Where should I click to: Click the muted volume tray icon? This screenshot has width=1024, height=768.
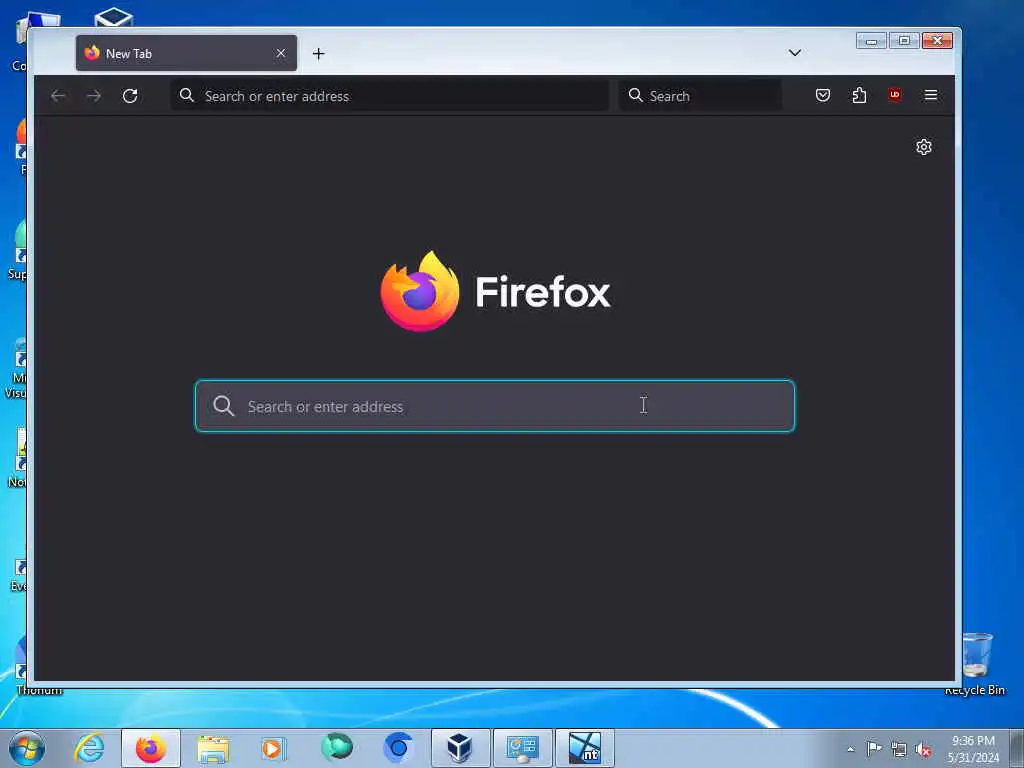pyautogui.click(x=923, y=750)
